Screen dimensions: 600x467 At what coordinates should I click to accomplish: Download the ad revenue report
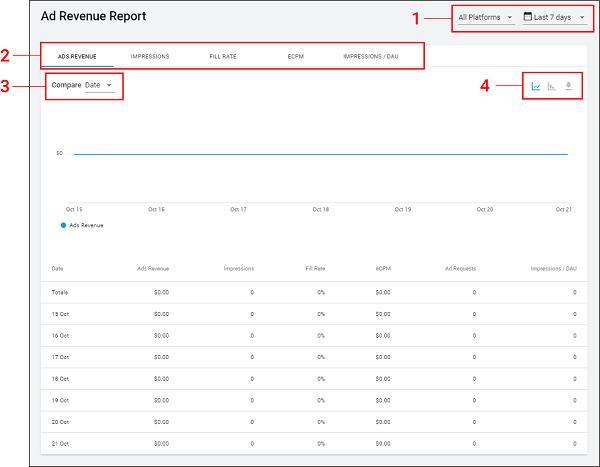[x=568, y=86]
